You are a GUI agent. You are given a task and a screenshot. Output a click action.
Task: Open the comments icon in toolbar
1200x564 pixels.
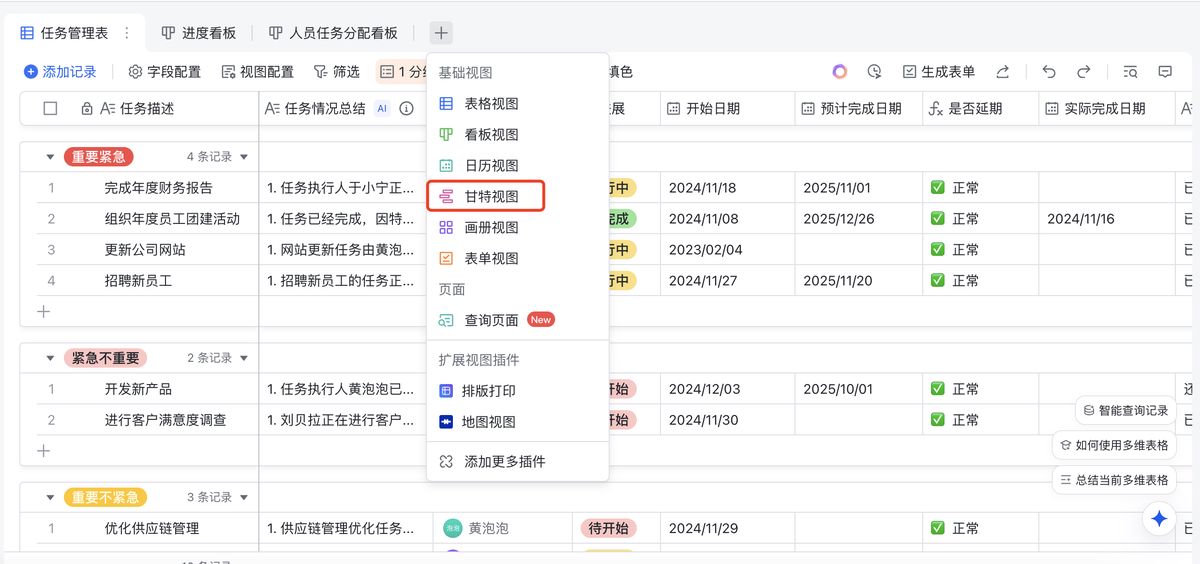pyautogui.click(x=1165, y=72)
